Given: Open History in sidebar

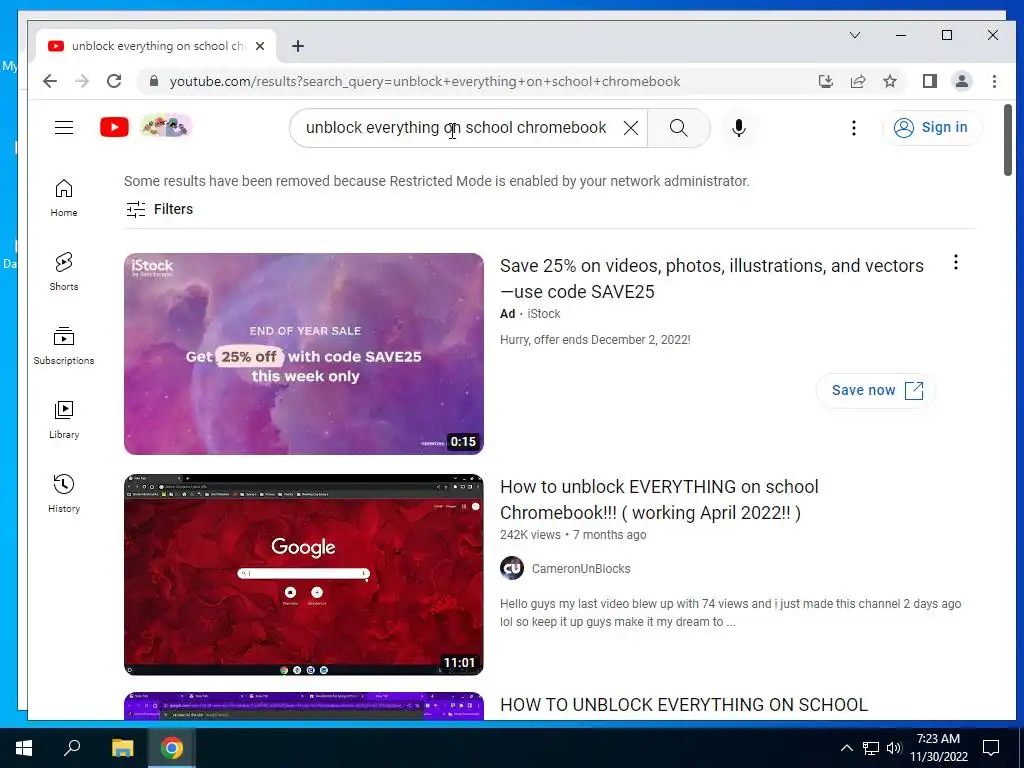Looking at the screenshot, I should click(x=64, y=494).
